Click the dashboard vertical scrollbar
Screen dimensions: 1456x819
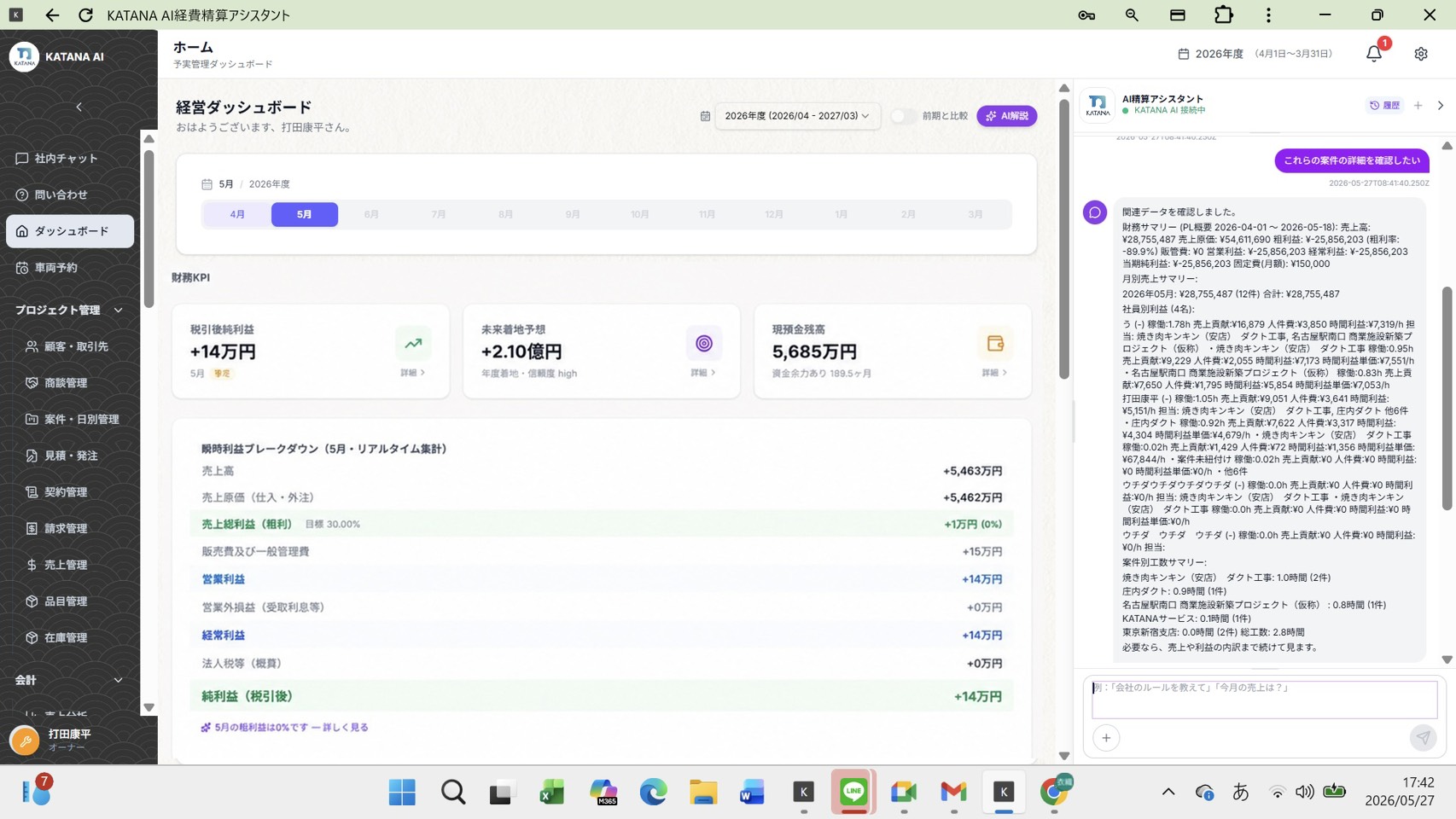[x=1064, y=239]
